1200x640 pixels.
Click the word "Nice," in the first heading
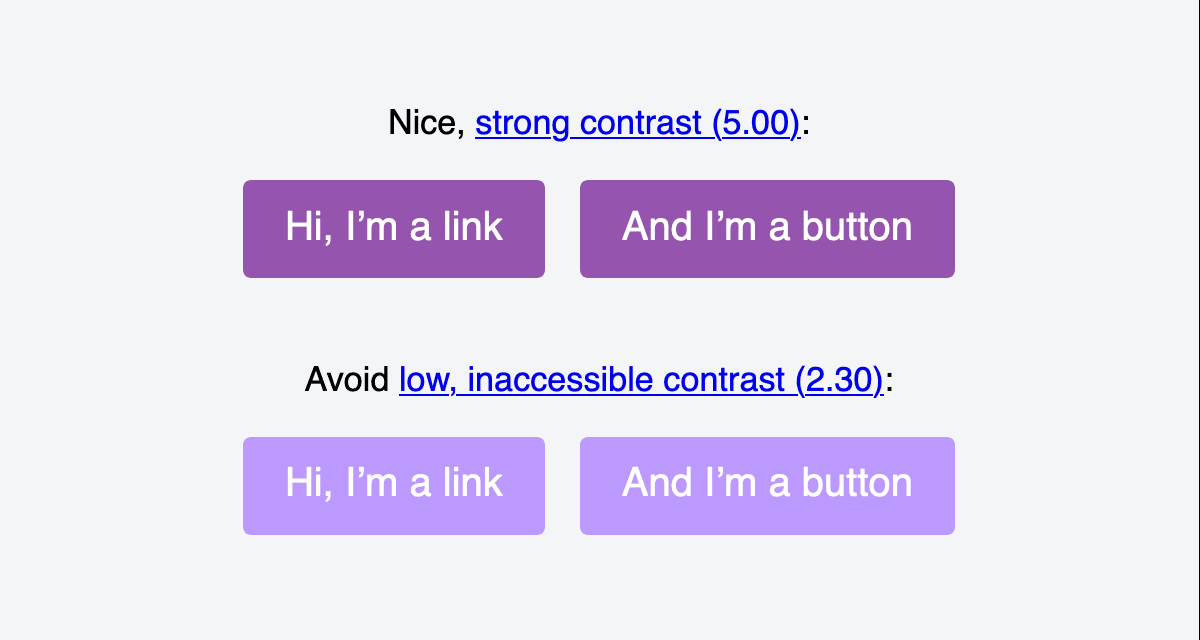[427, 124]
